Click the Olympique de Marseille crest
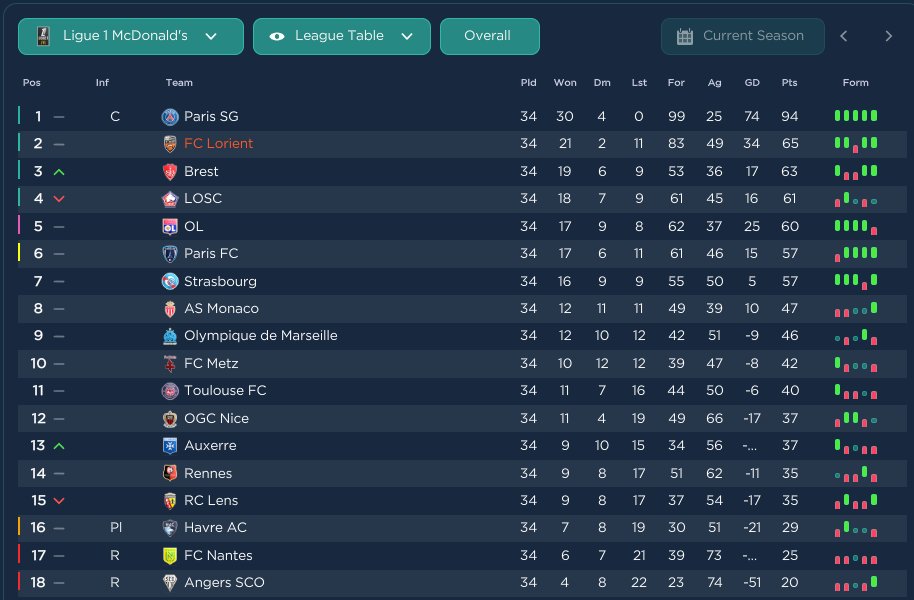The image size is (914, 600). click(x=170, y=336)
